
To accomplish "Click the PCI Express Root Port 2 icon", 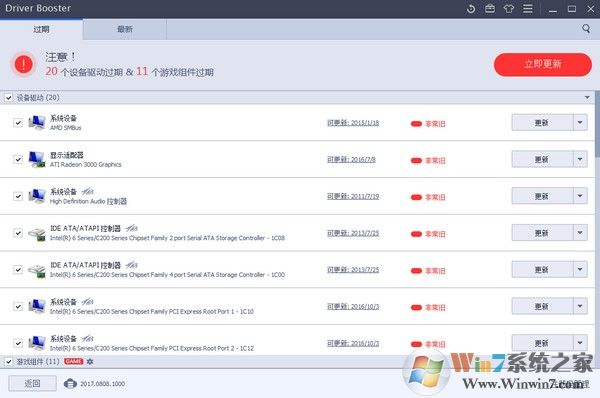I will tap(37, 343).
